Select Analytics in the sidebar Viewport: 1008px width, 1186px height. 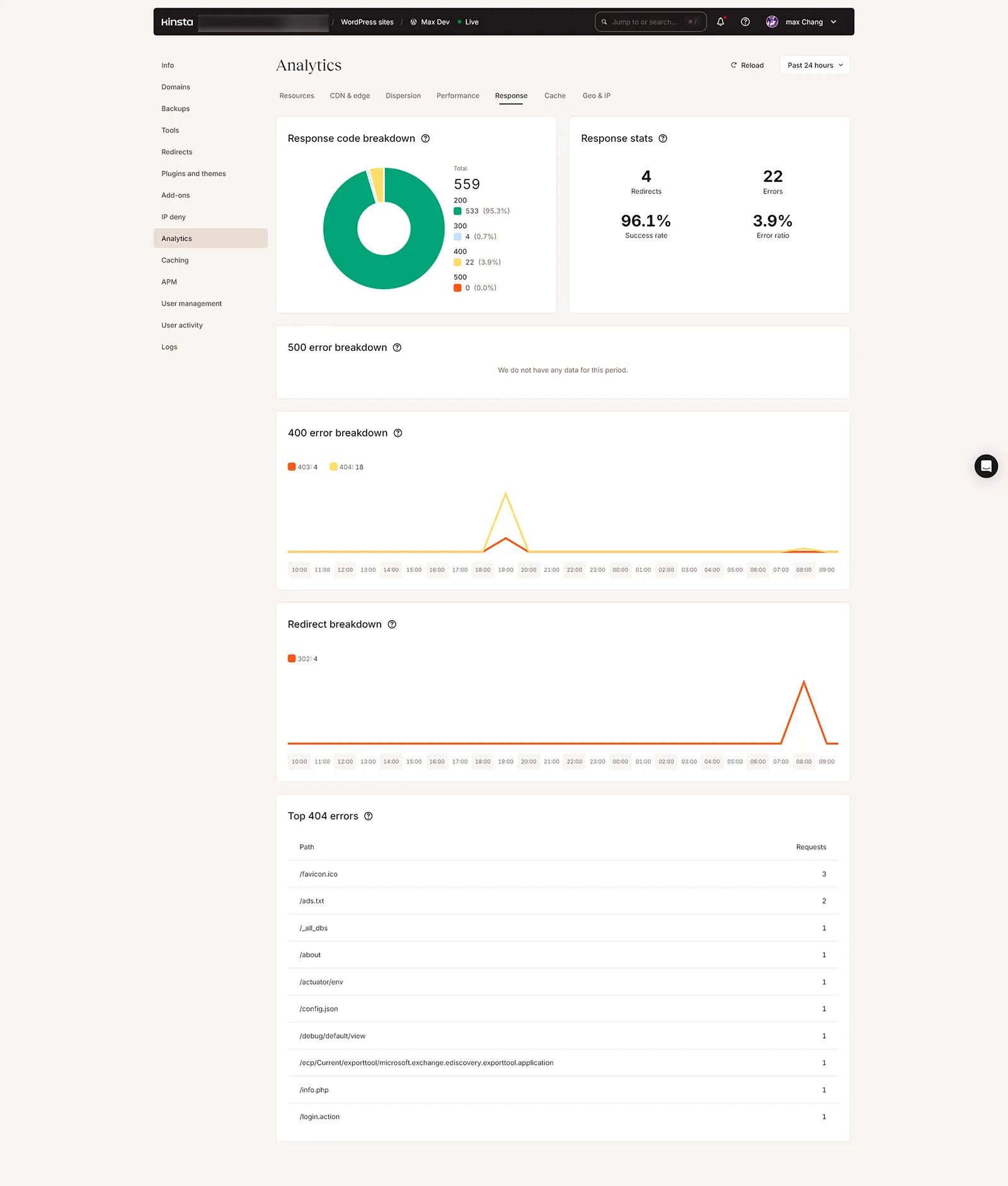pyautogui.click(x=210, y=239)
